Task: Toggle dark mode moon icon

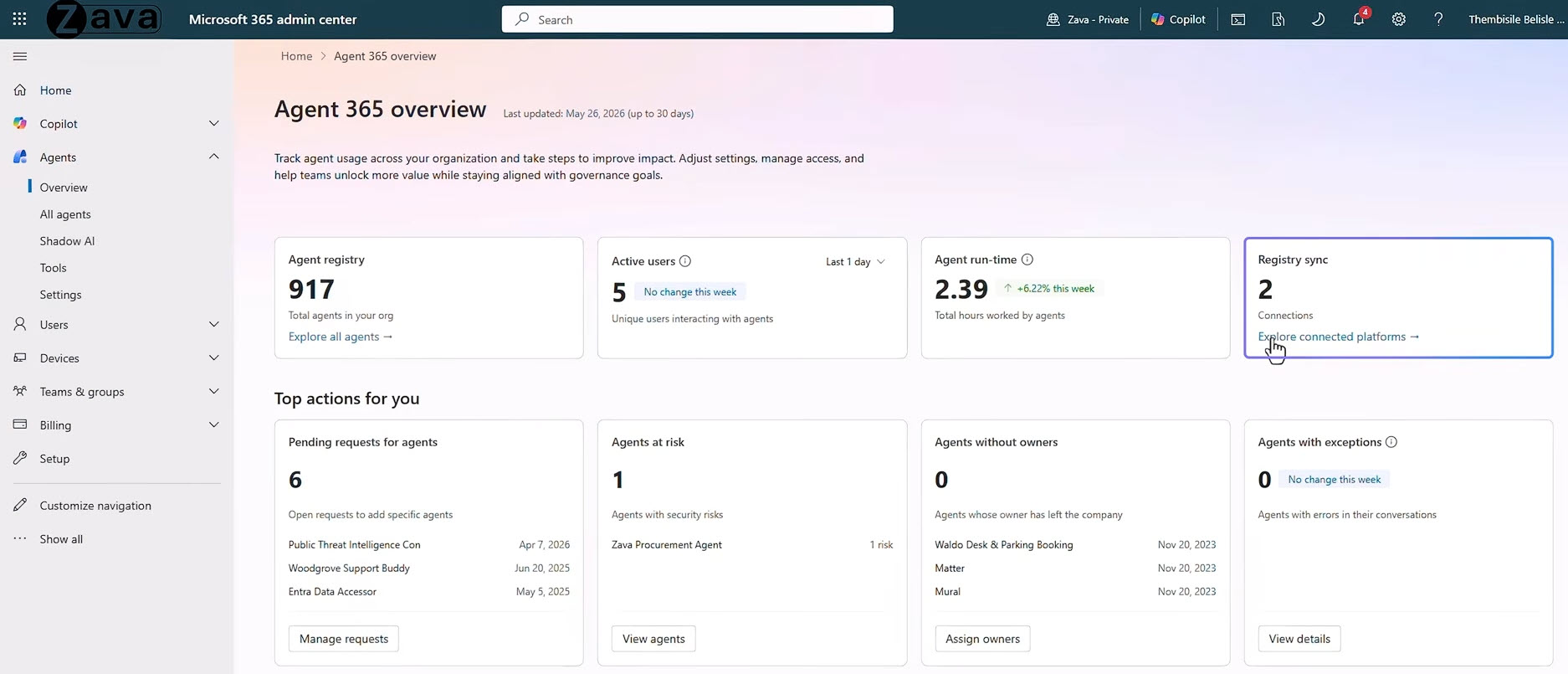Action: [1319, 19]
